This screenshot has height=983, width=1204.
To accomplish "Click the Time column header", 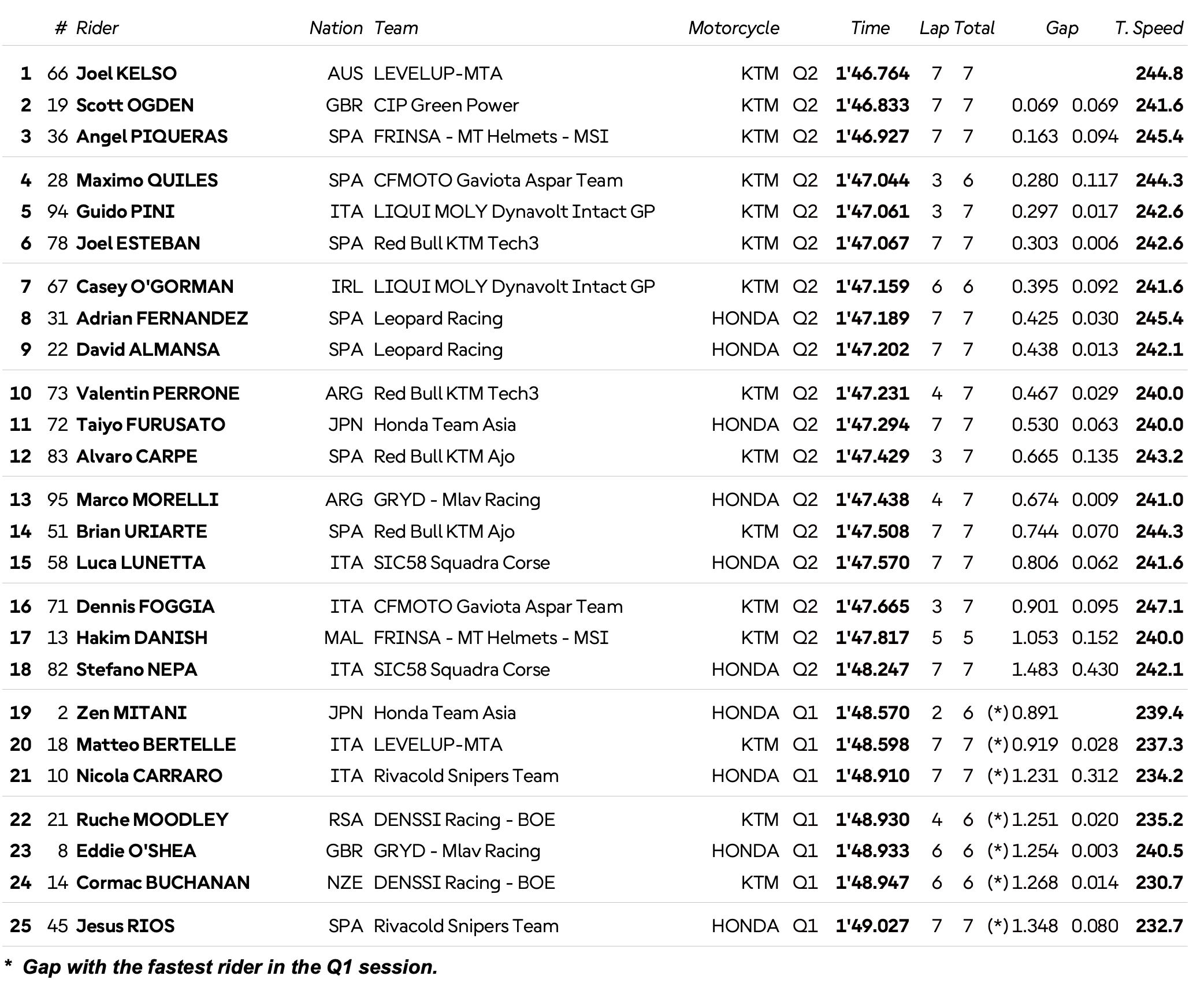I will pyautogui.click(x=869, y=28).
